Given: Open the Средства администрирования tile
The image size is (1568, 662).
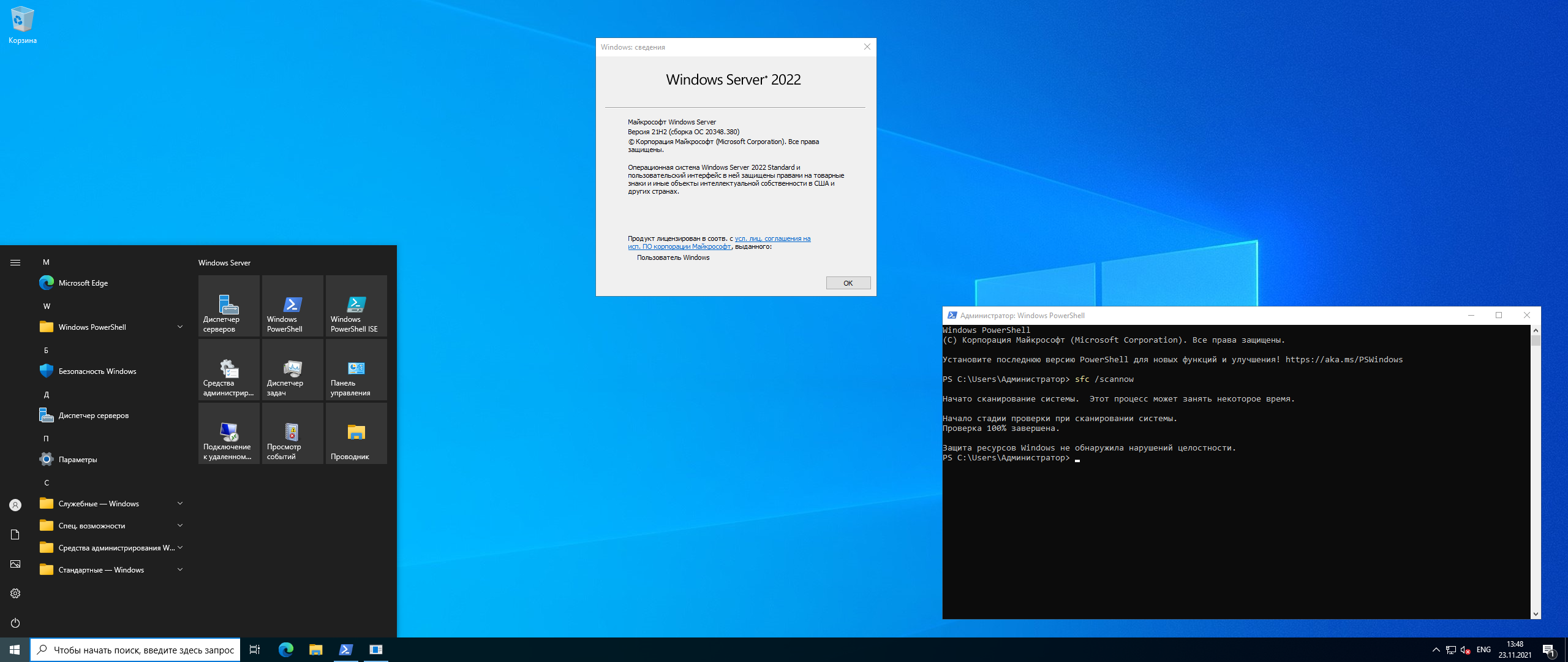Looking at the screenshot, I should (x=229, y=370).
